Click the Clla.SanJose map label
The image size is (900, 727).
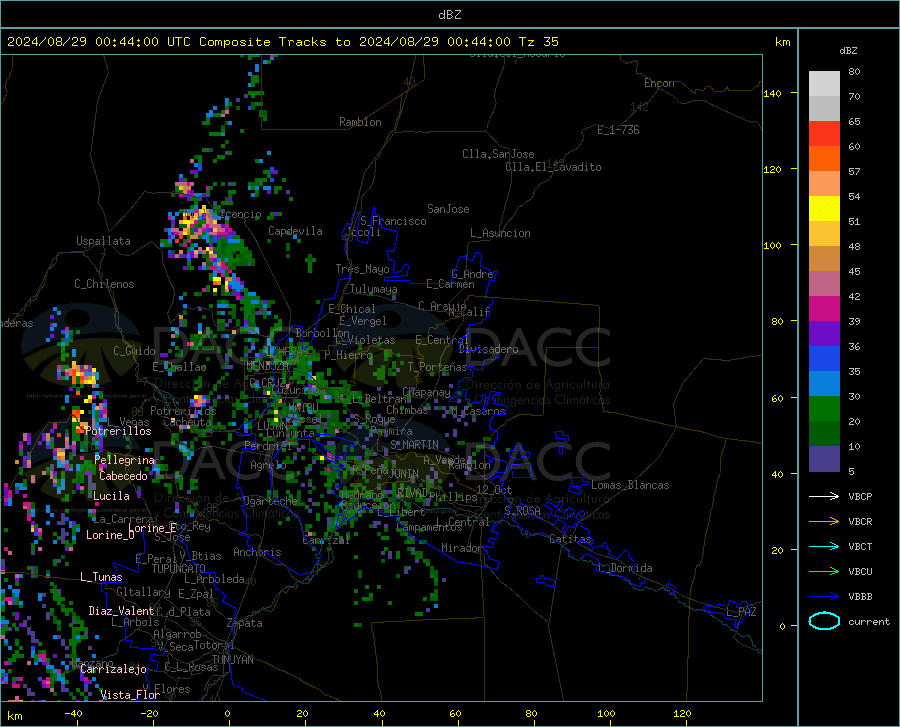point(498,154)
